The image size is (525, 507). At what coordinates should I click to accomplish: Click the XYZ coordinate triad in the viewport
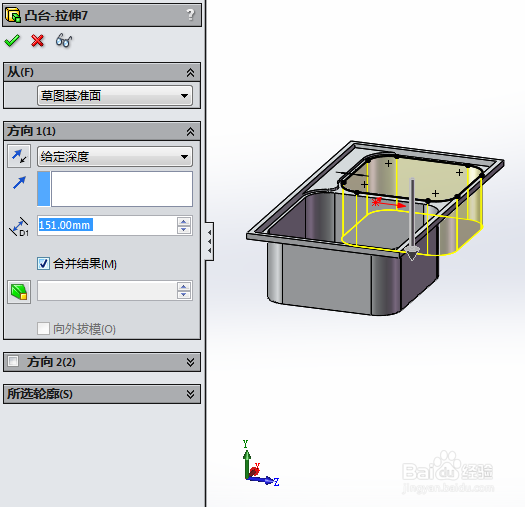(261, 464)
